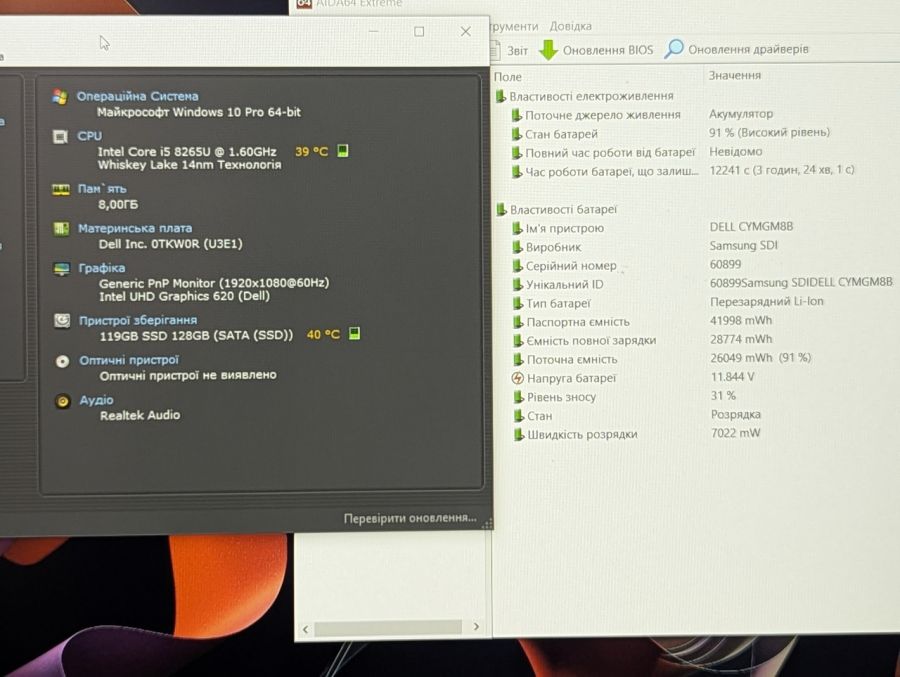900x677 pixels.
Task: Click the value DELL CYMGM8B
Action: click(751, 226)
